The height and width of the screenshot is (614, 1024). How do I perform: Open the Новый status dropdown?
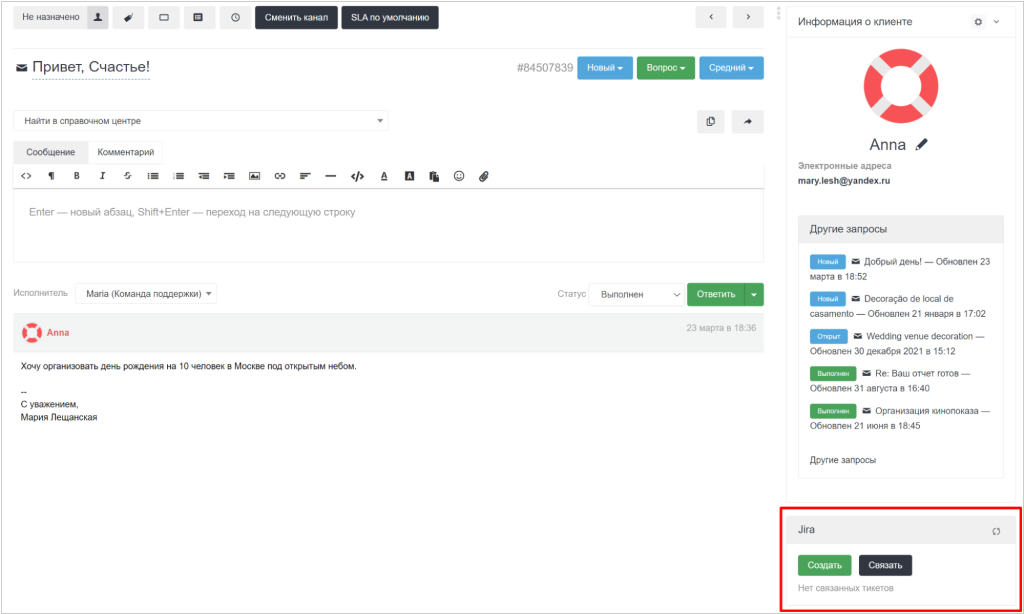605,68
